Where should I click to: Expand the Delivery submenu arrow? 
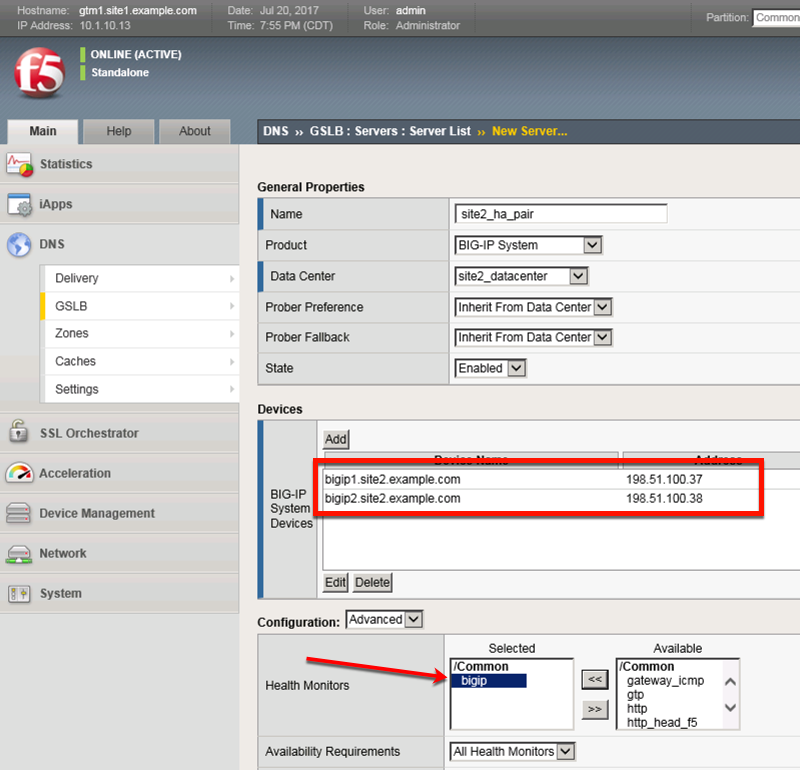[232, 279]
